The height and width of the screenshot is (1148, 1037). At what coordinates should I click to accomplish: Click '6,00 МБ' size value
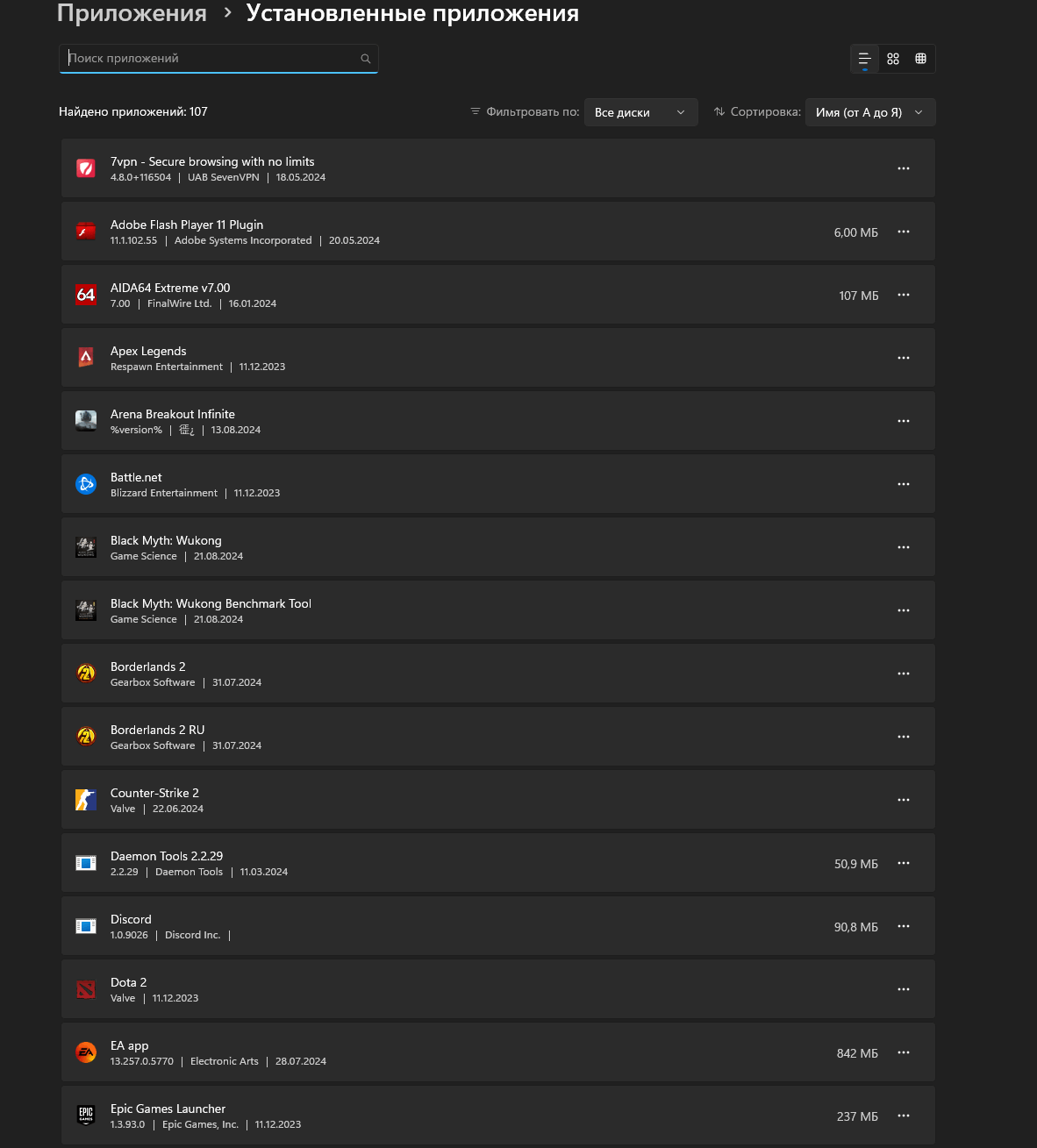click(856, 232)
